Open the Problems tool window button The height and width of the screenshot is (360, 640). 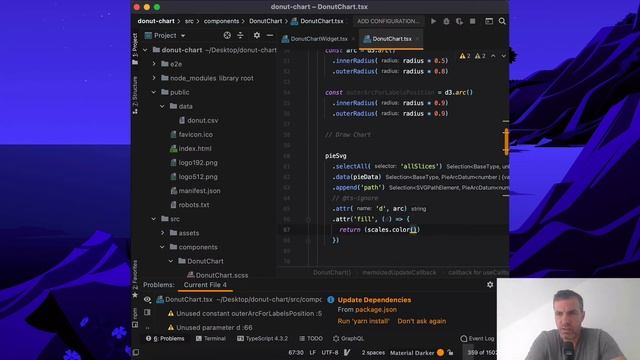point(165,338)
